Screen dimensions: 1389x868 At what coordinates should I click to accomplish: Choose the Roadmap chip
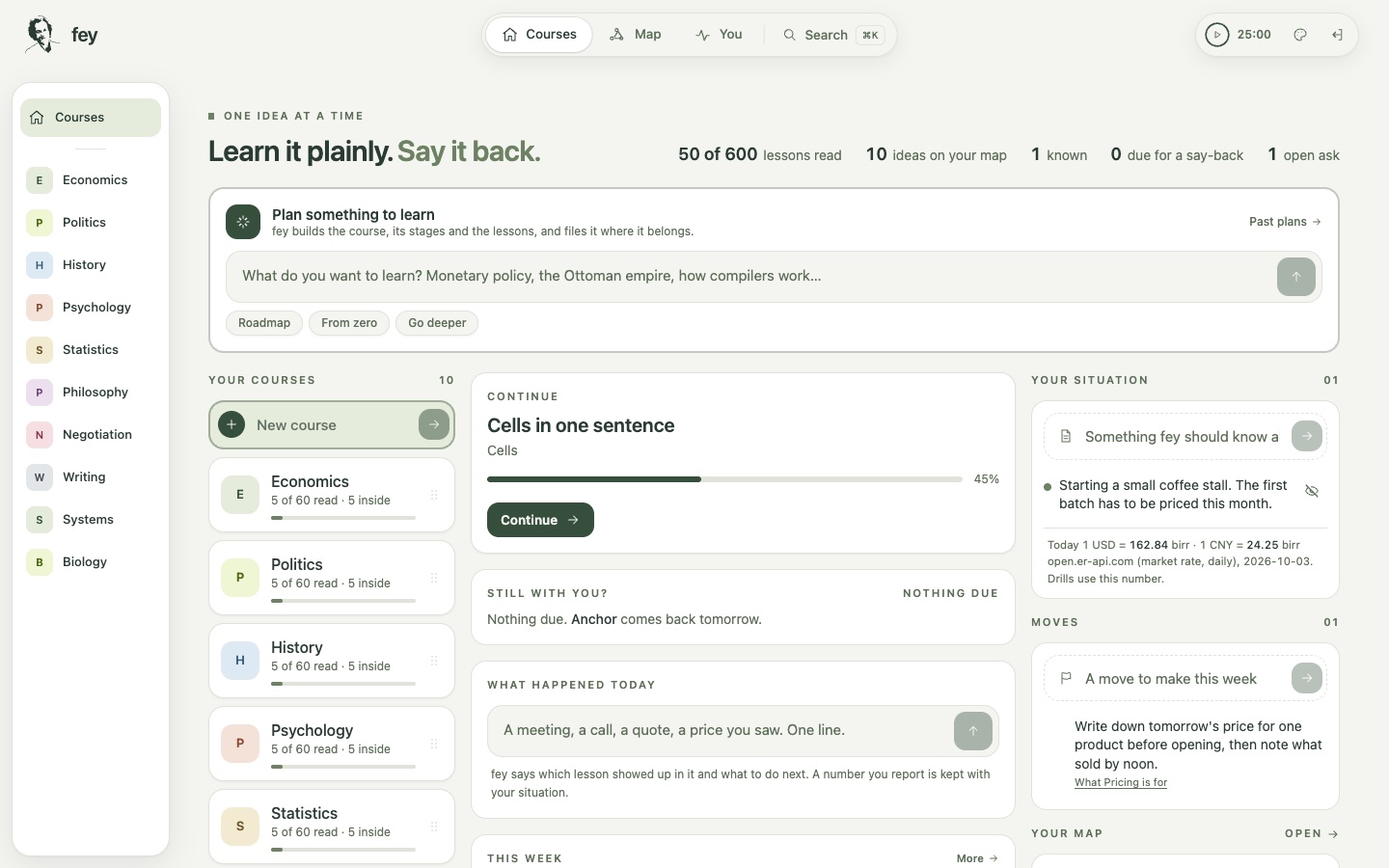264,323
